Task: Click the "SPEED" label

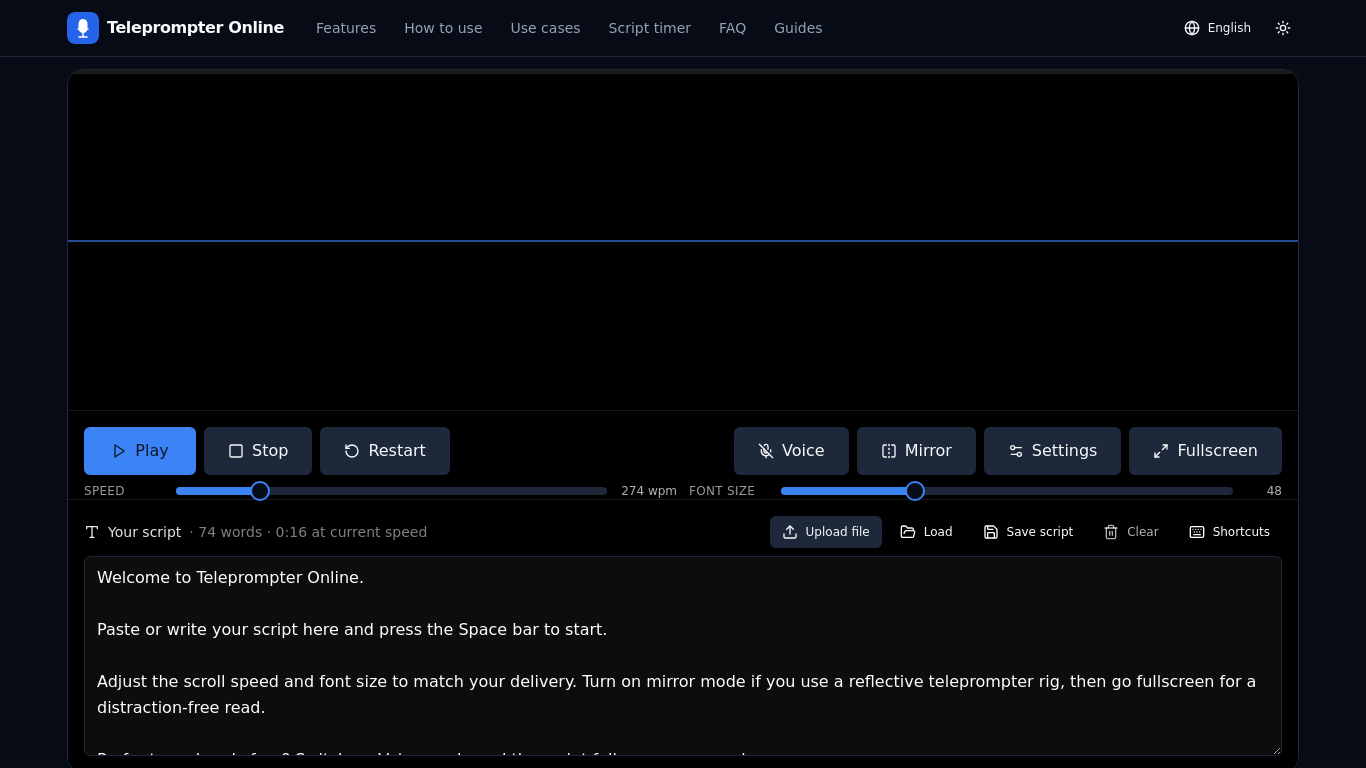Action: (104, 491)
